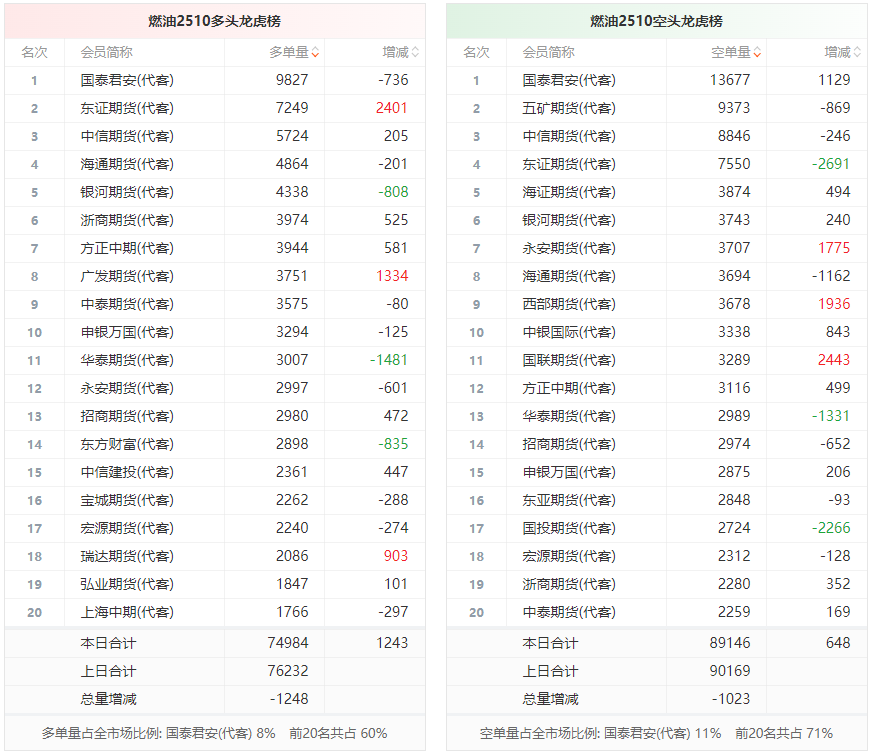Image resolution: width=871 pixels, height=756 pixels.
Task: Select 方正中期(代客) in long table
Action: (127, 248)
